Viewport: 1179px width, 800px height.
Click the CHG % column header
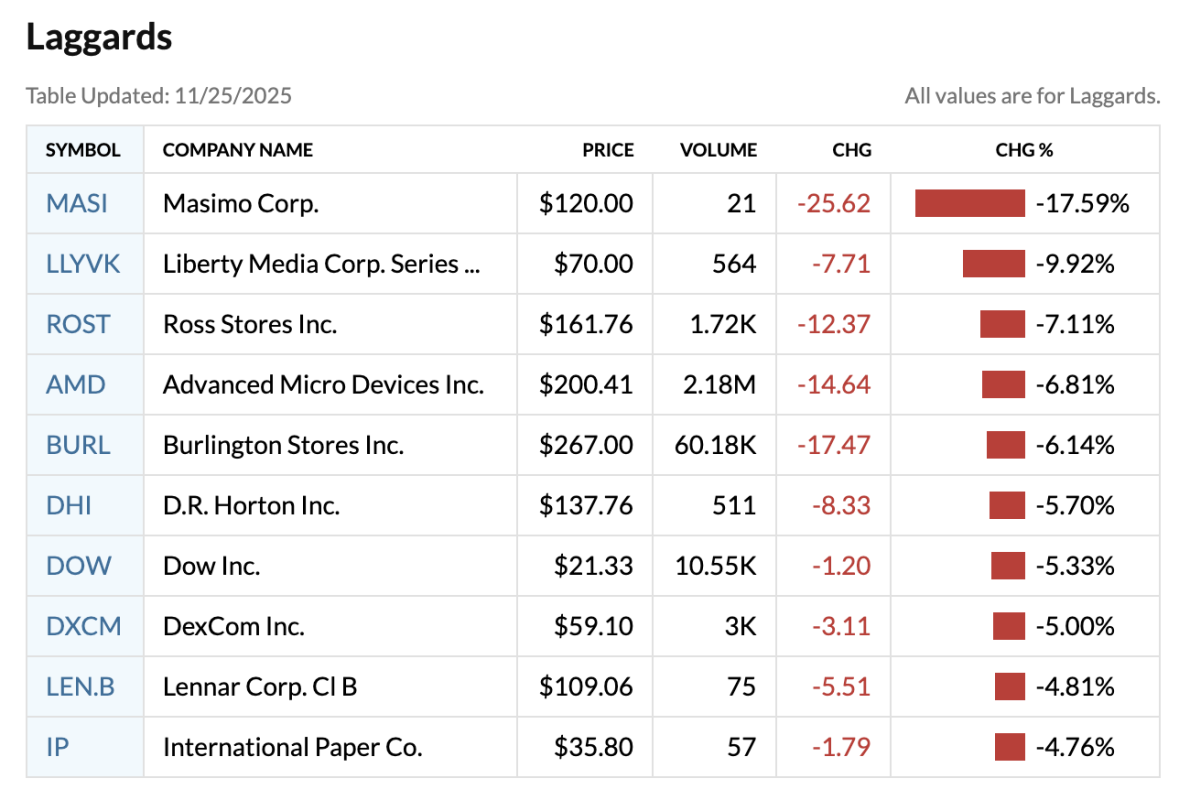click(x=1024, y=150)
